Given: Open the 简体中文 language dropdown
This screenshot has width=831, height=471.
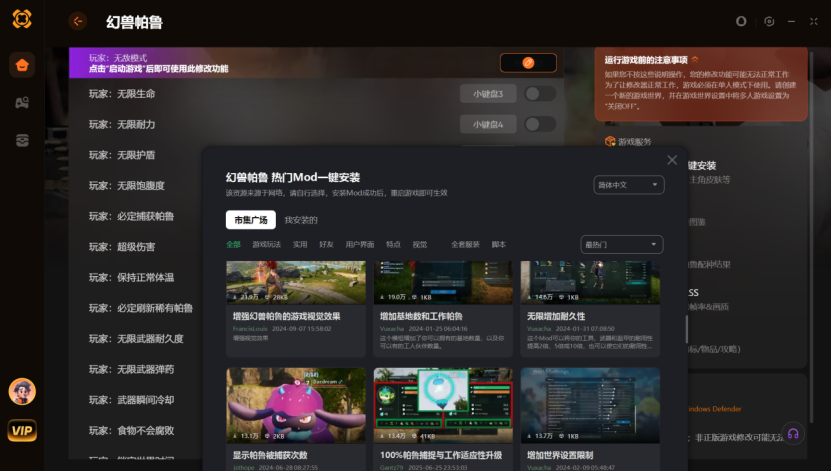Looking at the screenshot, I should 628,185.
